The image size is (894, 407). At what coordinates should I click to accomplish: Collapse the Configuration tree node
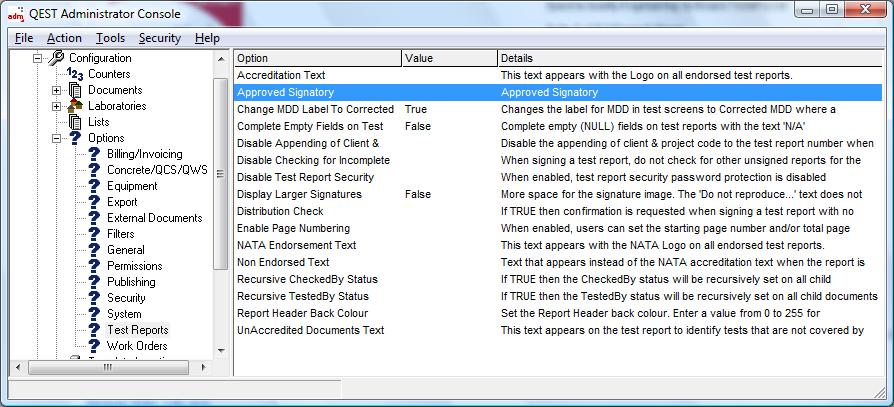point(38,58)
